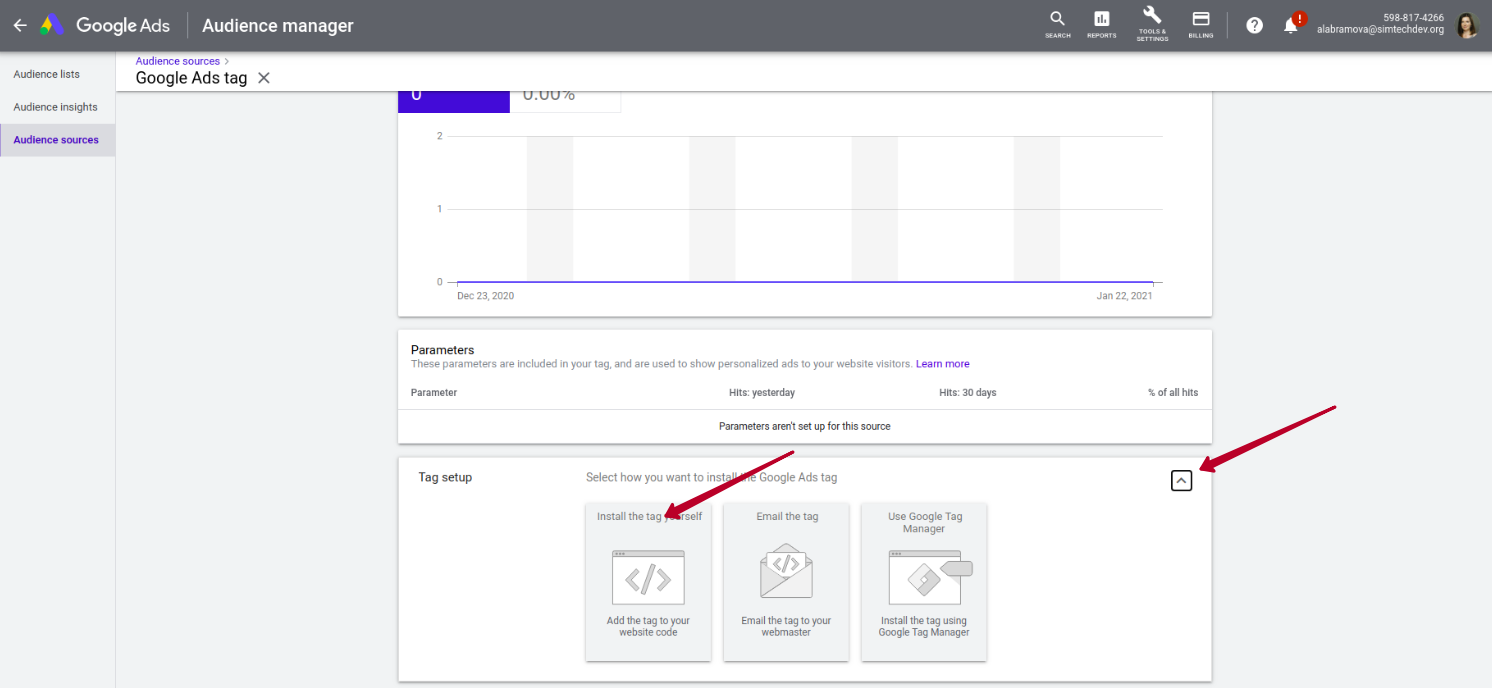Click Add the tag to your website code
This screenshot has width=1492, height=688.
point(648,627)
